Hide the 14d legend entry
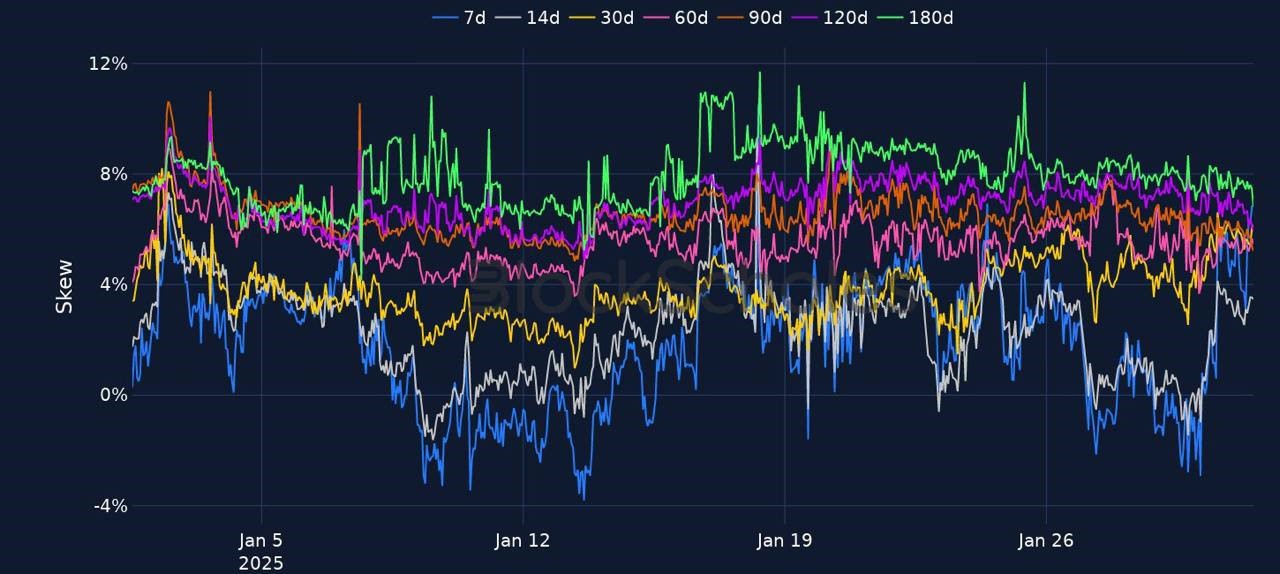1280x574 pixels. pos(541,18)
